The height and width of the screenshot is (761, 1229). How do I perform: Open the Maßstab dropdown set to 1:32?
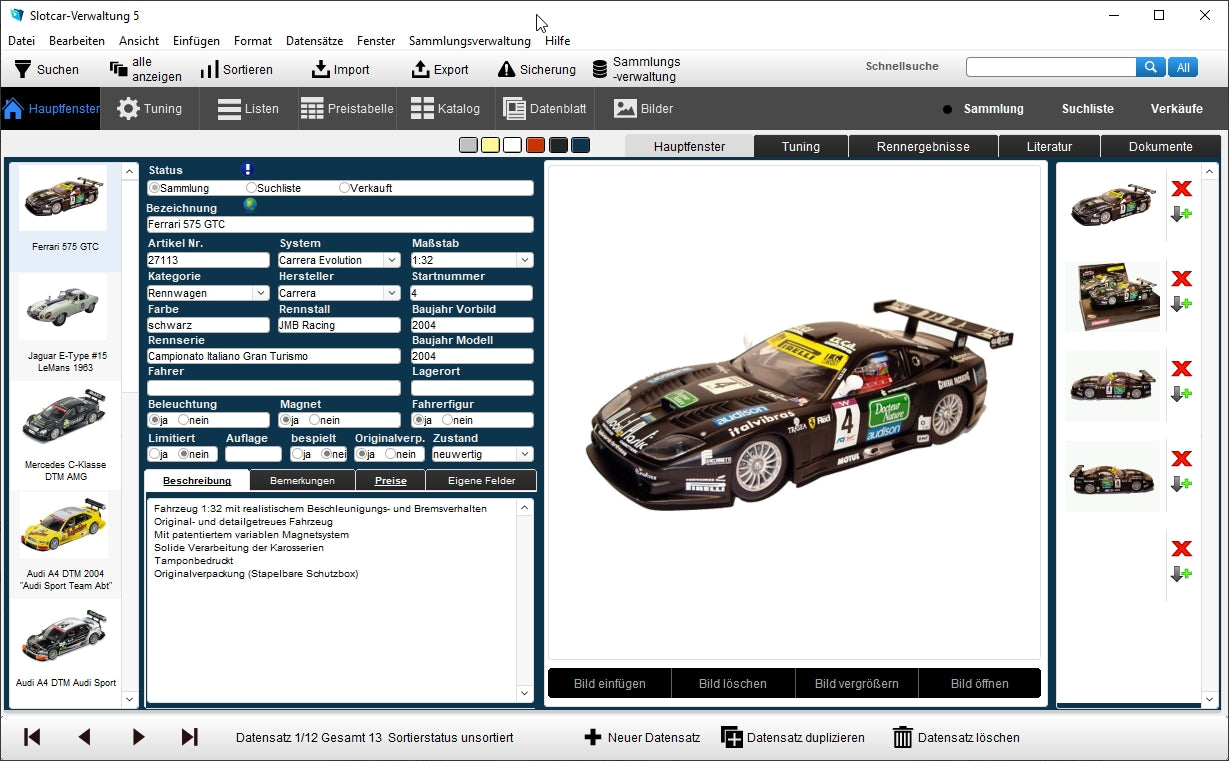coord(523,259)
